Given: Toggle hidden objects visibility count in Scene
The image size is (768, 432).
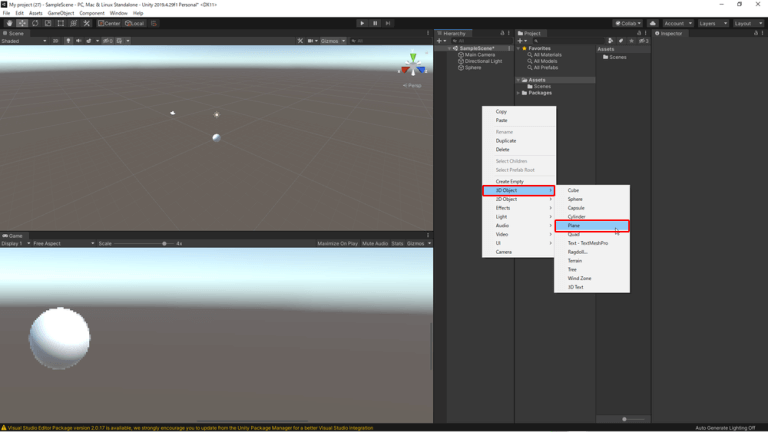Looking at the screenshot, I should point(108,41).
